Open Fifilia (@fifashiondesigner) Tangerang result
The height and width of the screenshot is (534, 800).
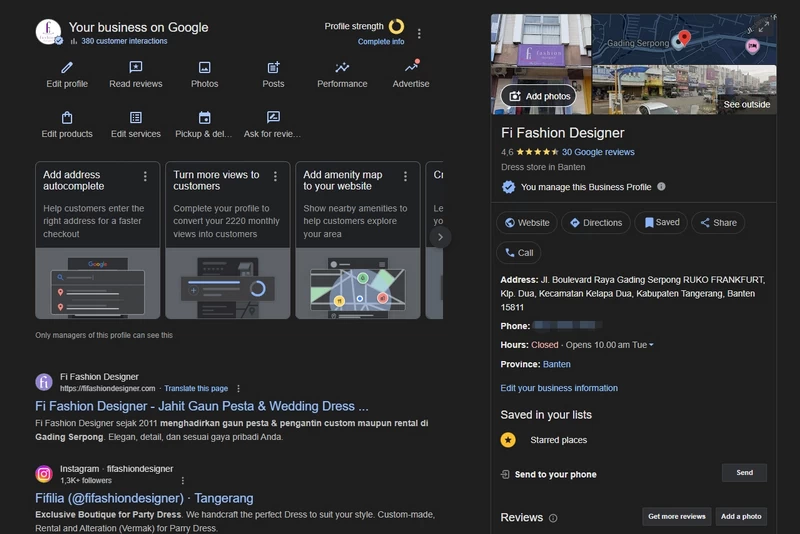144,498
